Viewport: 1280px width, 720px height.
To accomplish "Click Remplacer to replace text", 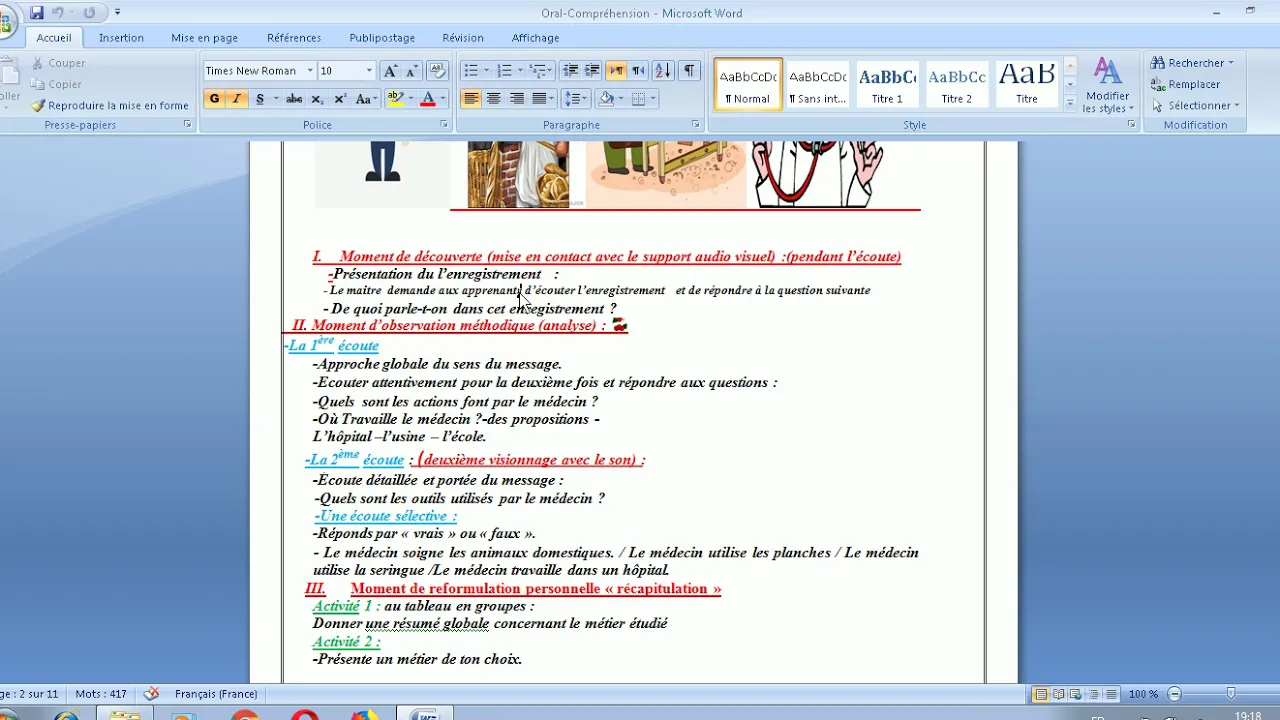I will tap(1185, 85).
